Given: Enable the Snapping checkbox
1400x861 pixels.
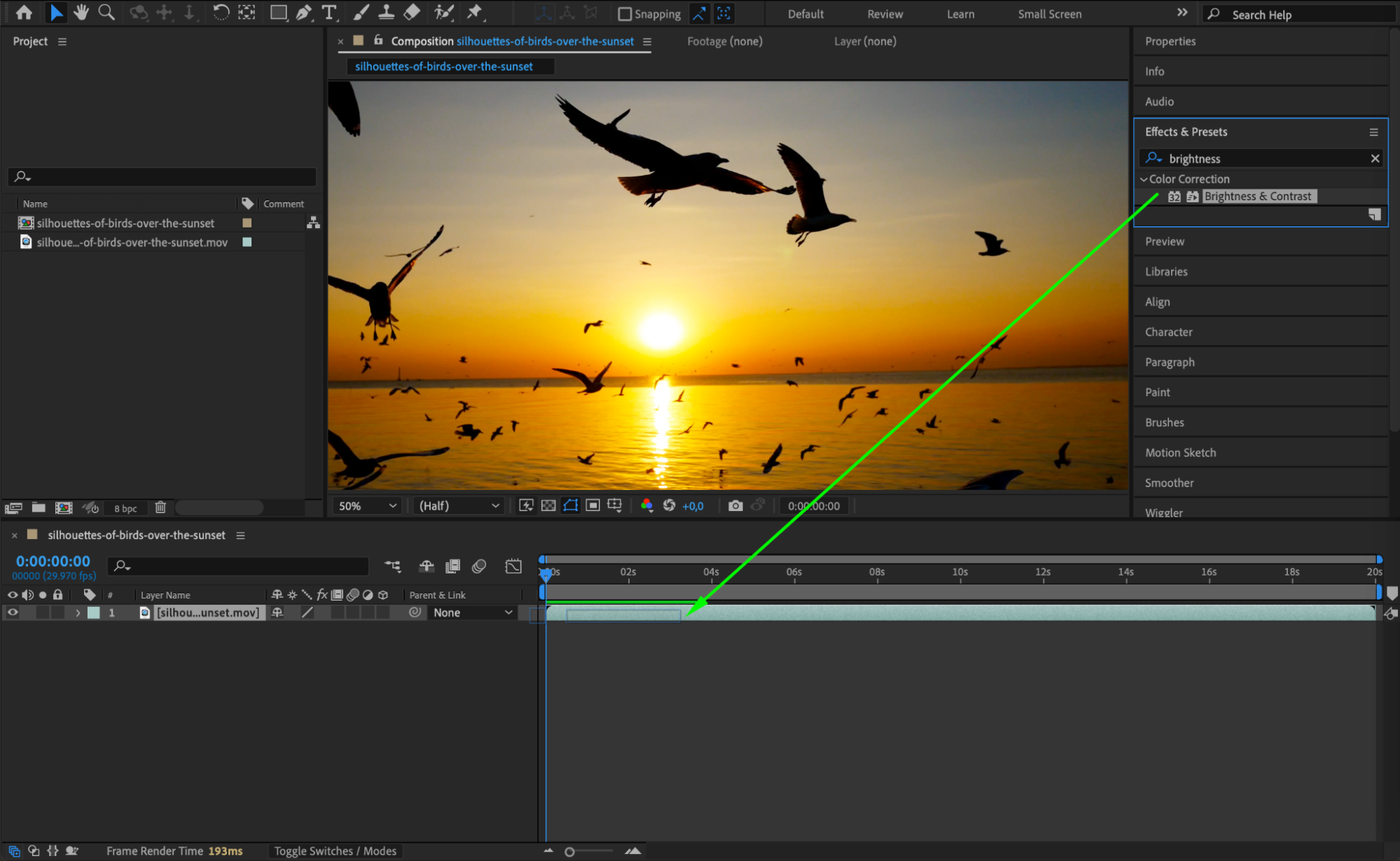Looking at the screenshot, I should pyautogui.click(x=625, y=14).
